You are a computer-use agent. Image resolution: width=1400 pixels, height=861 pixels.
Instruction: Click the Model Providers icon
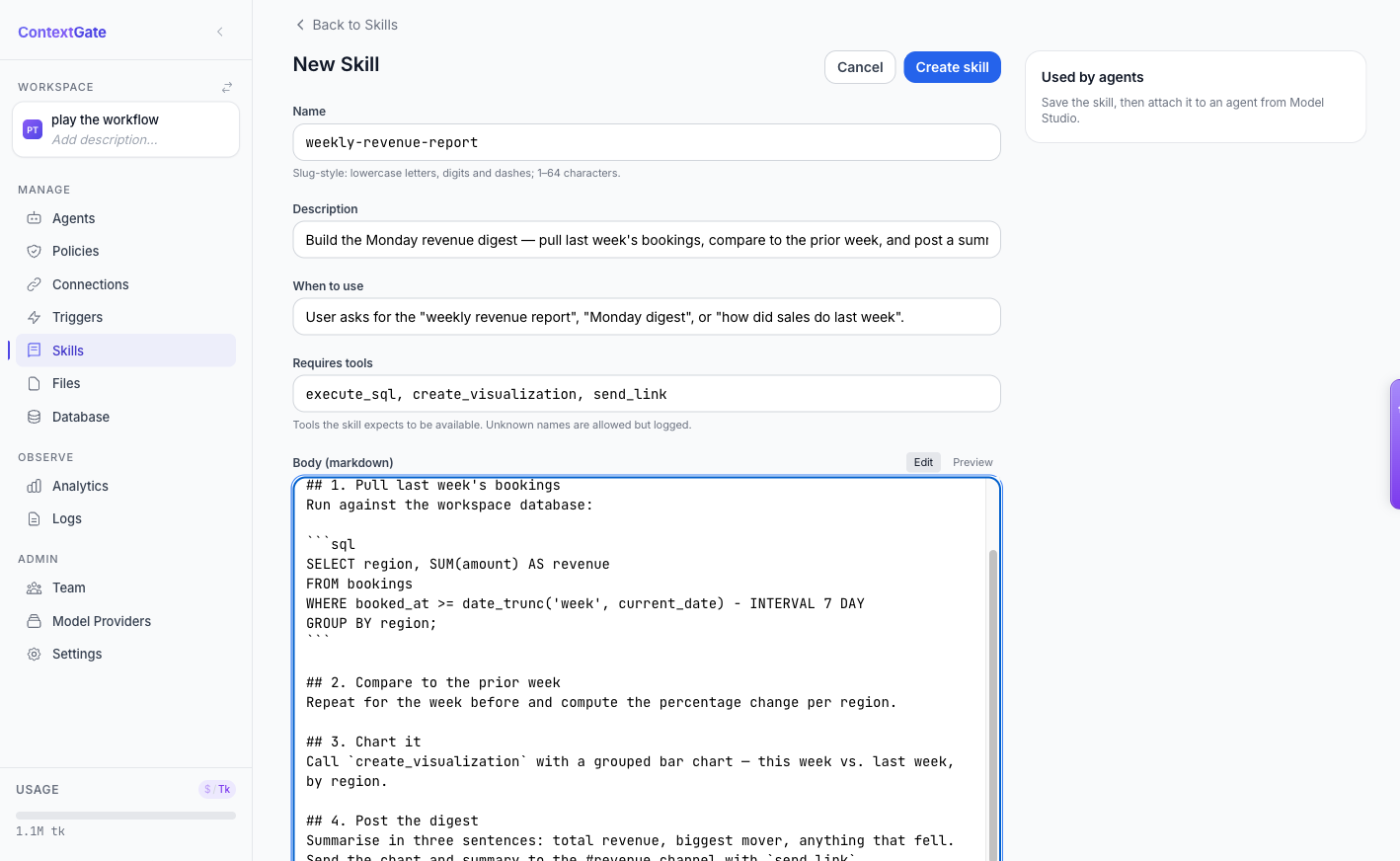coord(35,621)
